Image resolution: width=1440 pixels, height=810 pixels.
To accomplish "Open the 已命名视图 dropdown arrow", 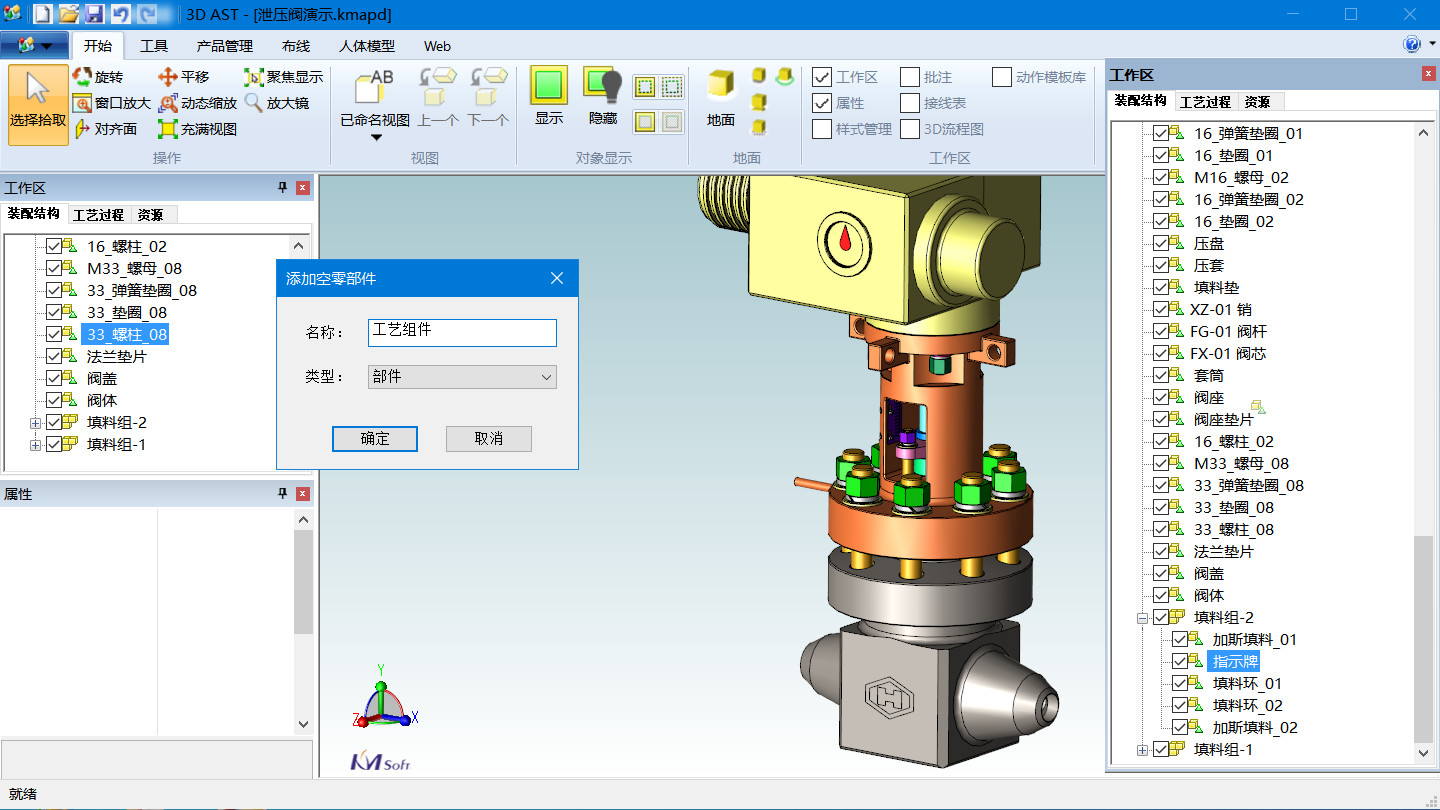I will click(376, 138).
